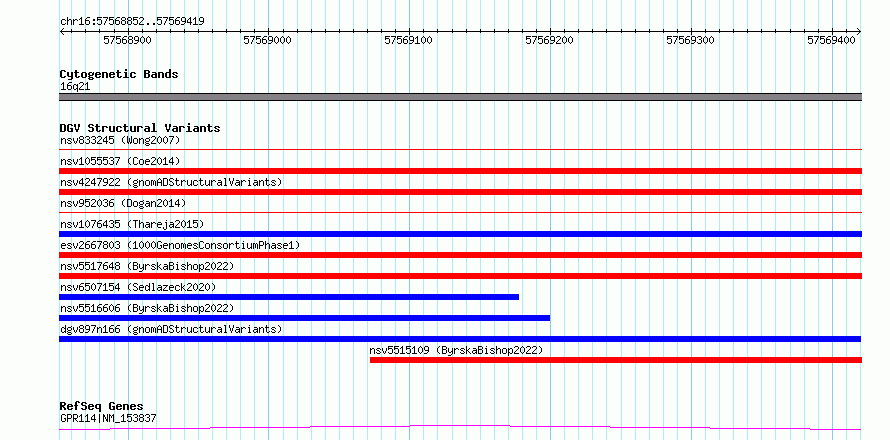Select the red esv2667803 variant bar

(460, 255)
